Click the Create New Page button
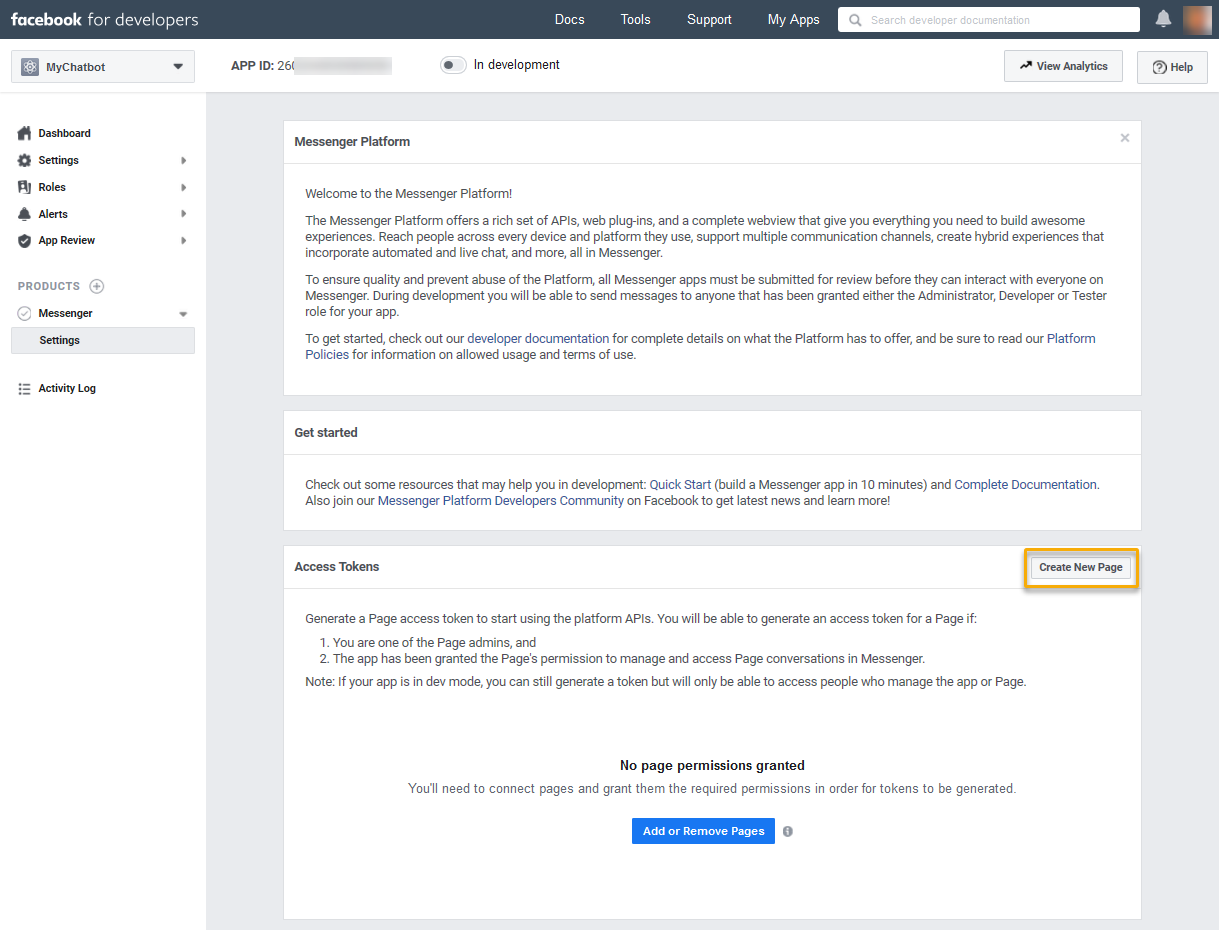 click(1081, 567)
